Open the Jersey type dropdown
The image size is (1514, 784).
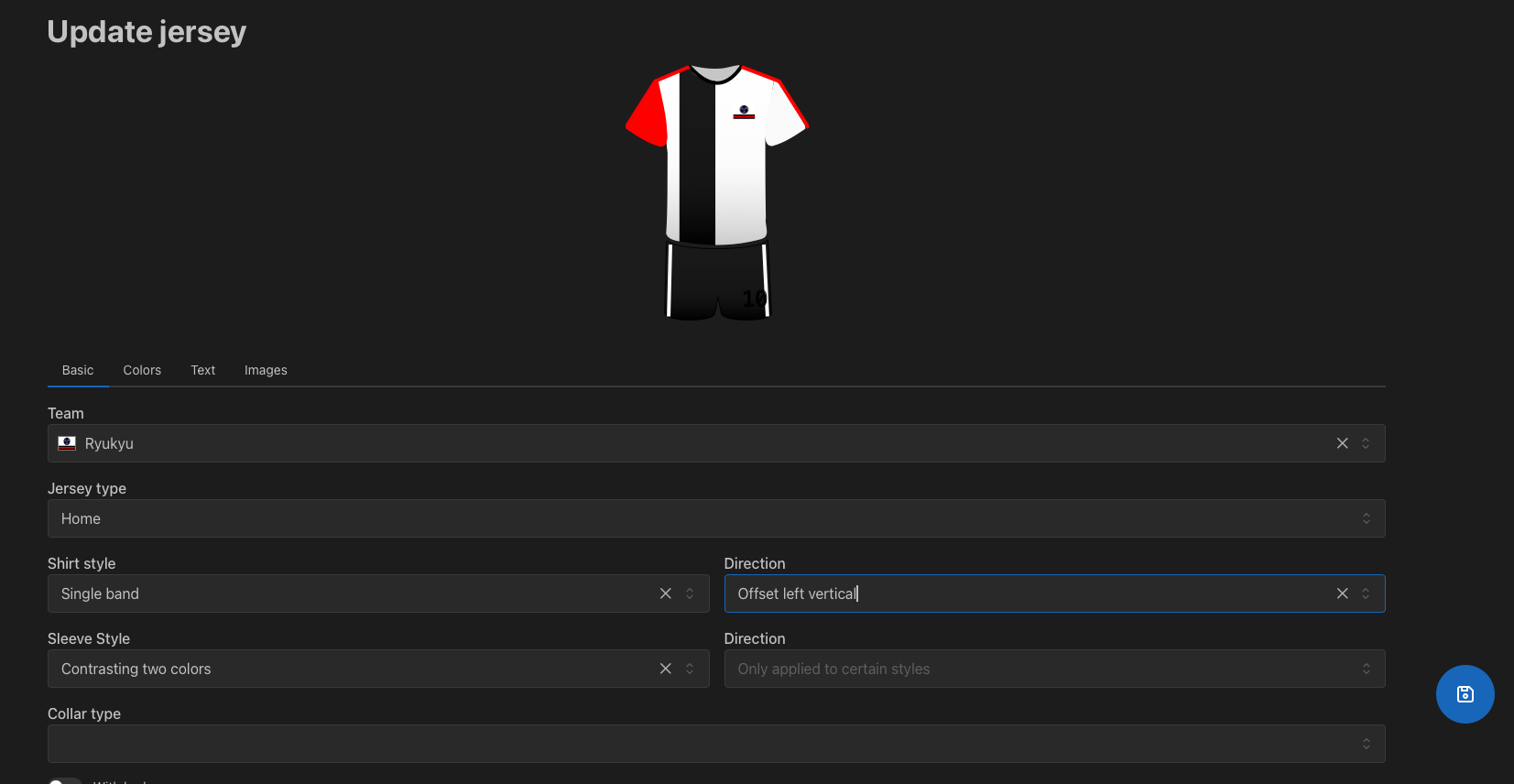[x=714, y=518]
